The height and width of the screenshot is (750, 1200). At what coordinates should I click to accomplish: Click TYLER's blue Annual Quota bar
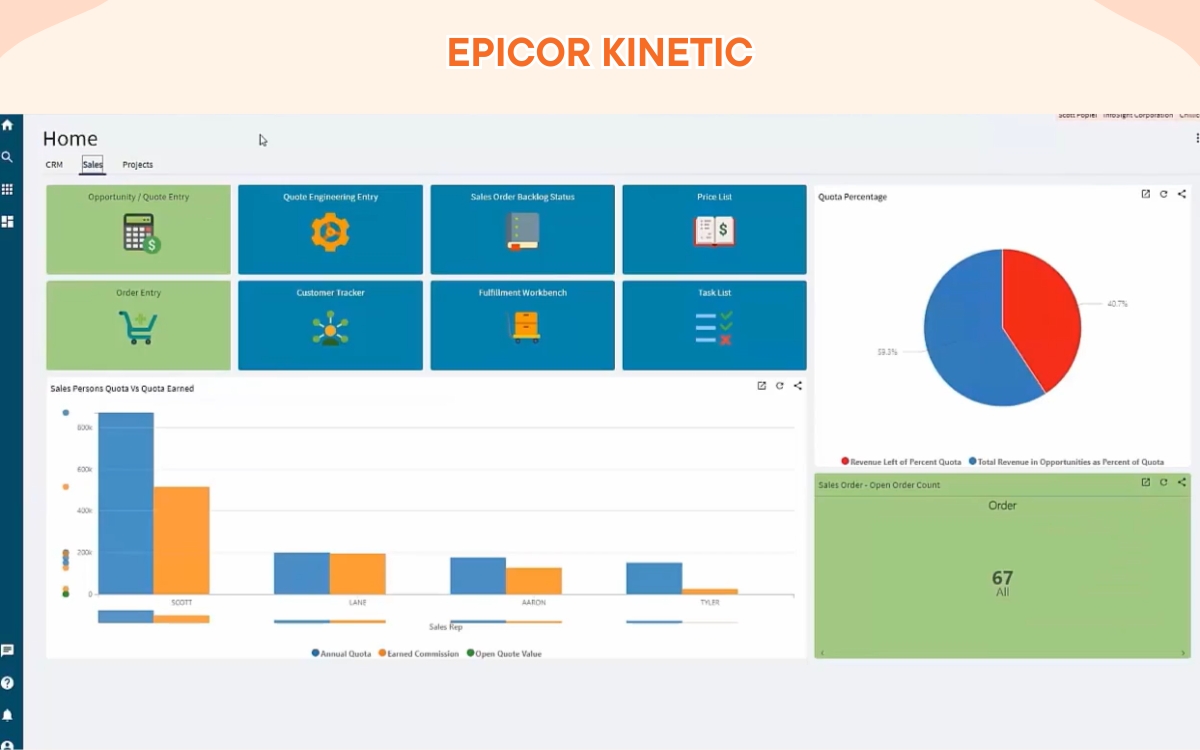(x=654, y=578)
